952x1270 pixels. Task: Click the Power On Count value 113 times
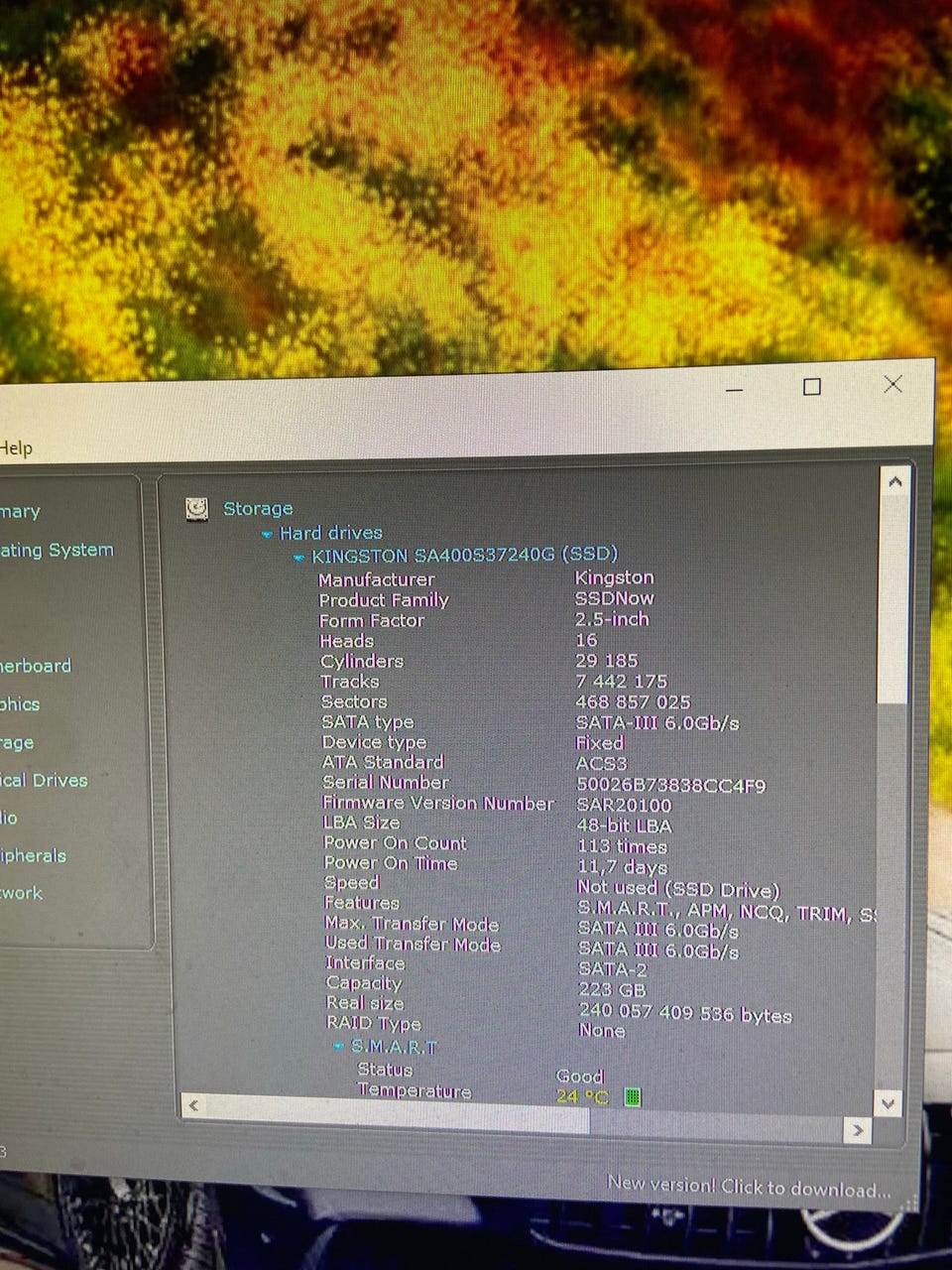[x=623, y=847]
